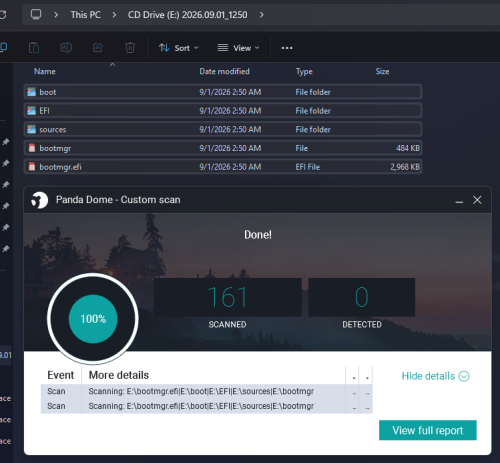
Task: Open the Sort dropdown
Action: (179, 48)
